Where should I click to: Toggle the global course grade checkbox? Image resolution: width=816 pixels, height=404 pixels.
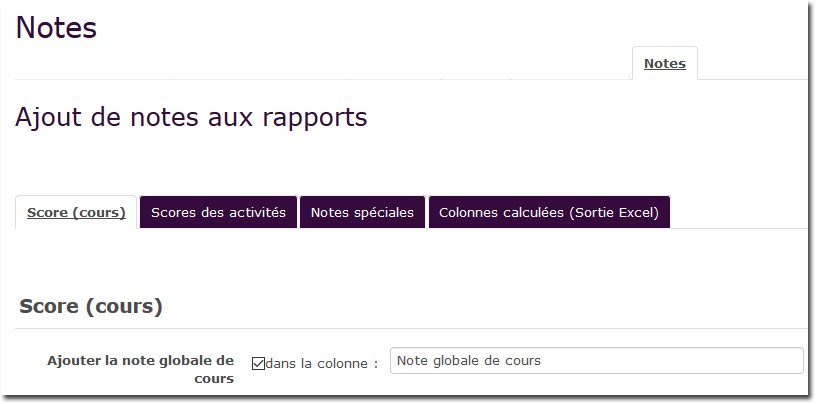258,363
